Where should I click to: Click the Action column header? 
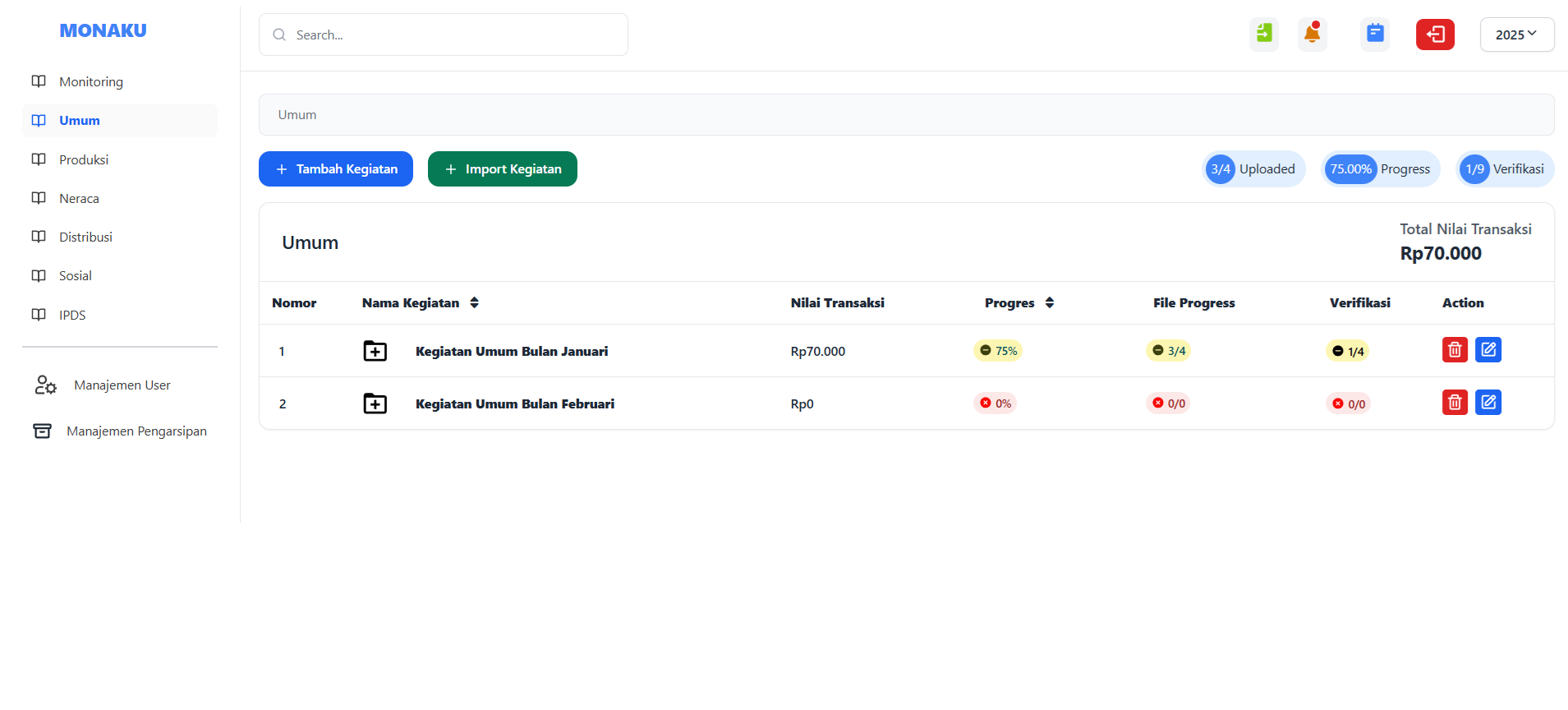pyautogui.click(x=1463, y=303)
